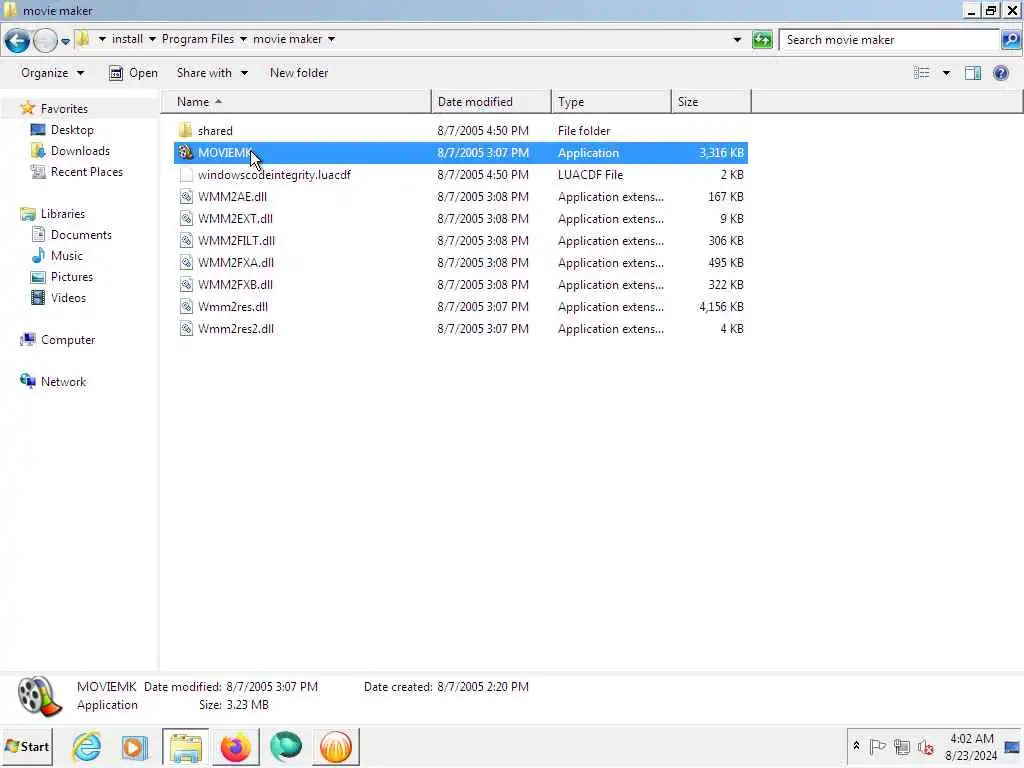1024x768 pixels.
Task: Open the Videos library
Action: click(x=68, y=298)
